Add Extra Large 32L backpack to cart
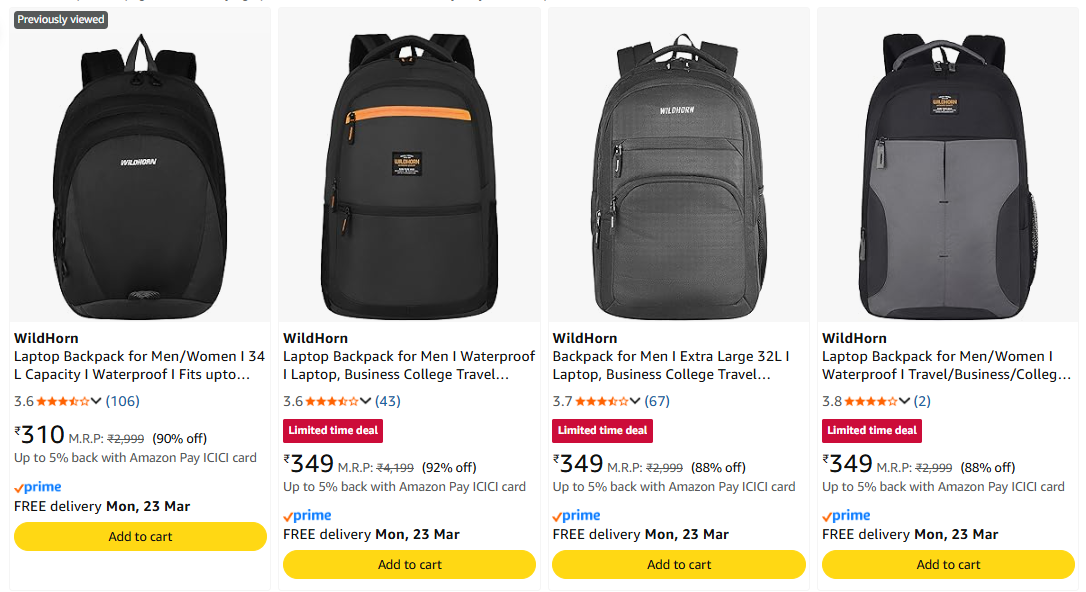1086x592 pixels. (679, 565)
